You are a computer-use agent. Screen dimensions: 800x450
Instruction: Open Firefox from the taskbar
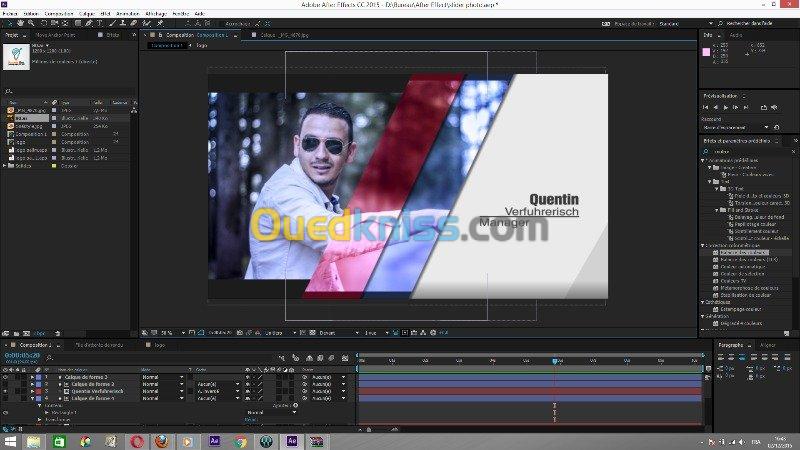coord(162,441)
